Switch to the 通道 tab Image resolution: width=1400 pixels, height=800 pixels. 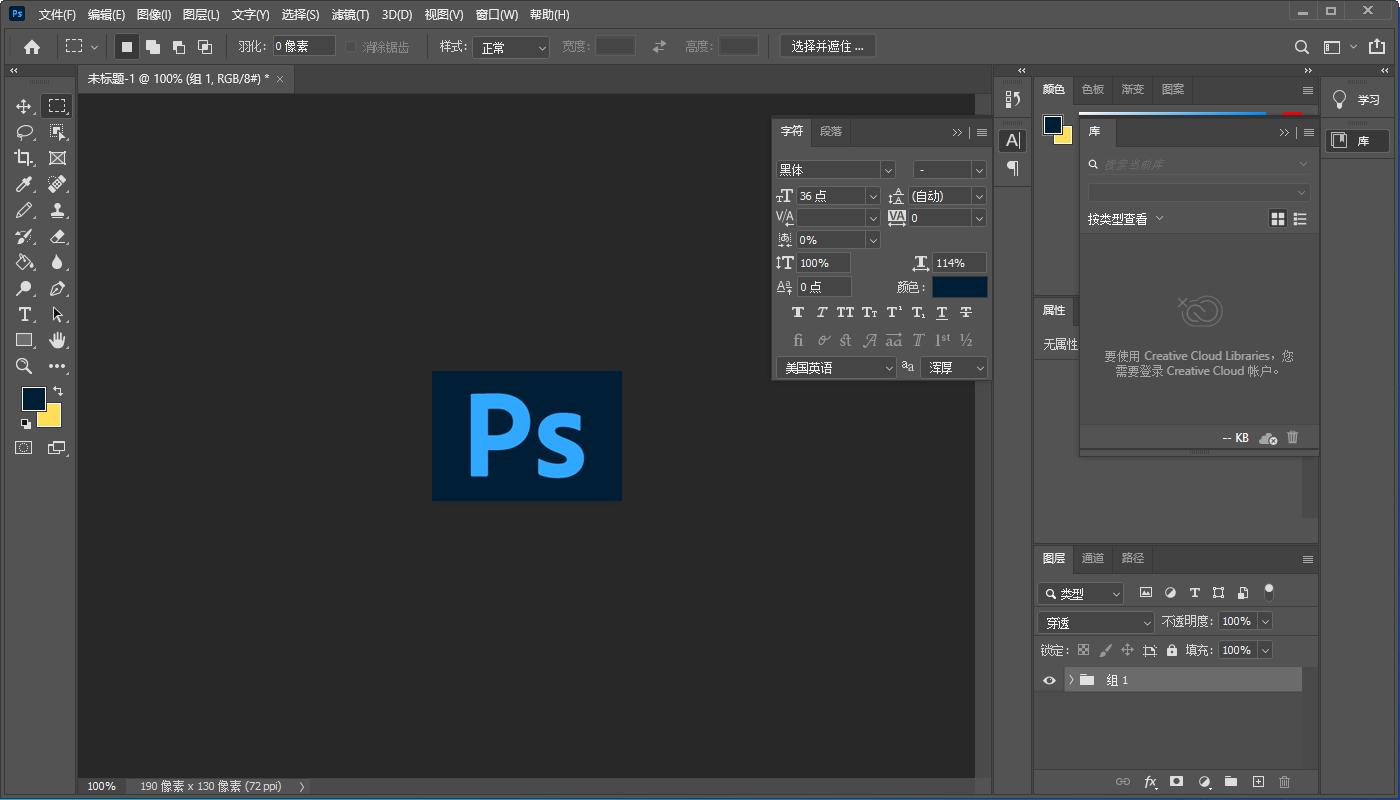[x=1093, y=559]
